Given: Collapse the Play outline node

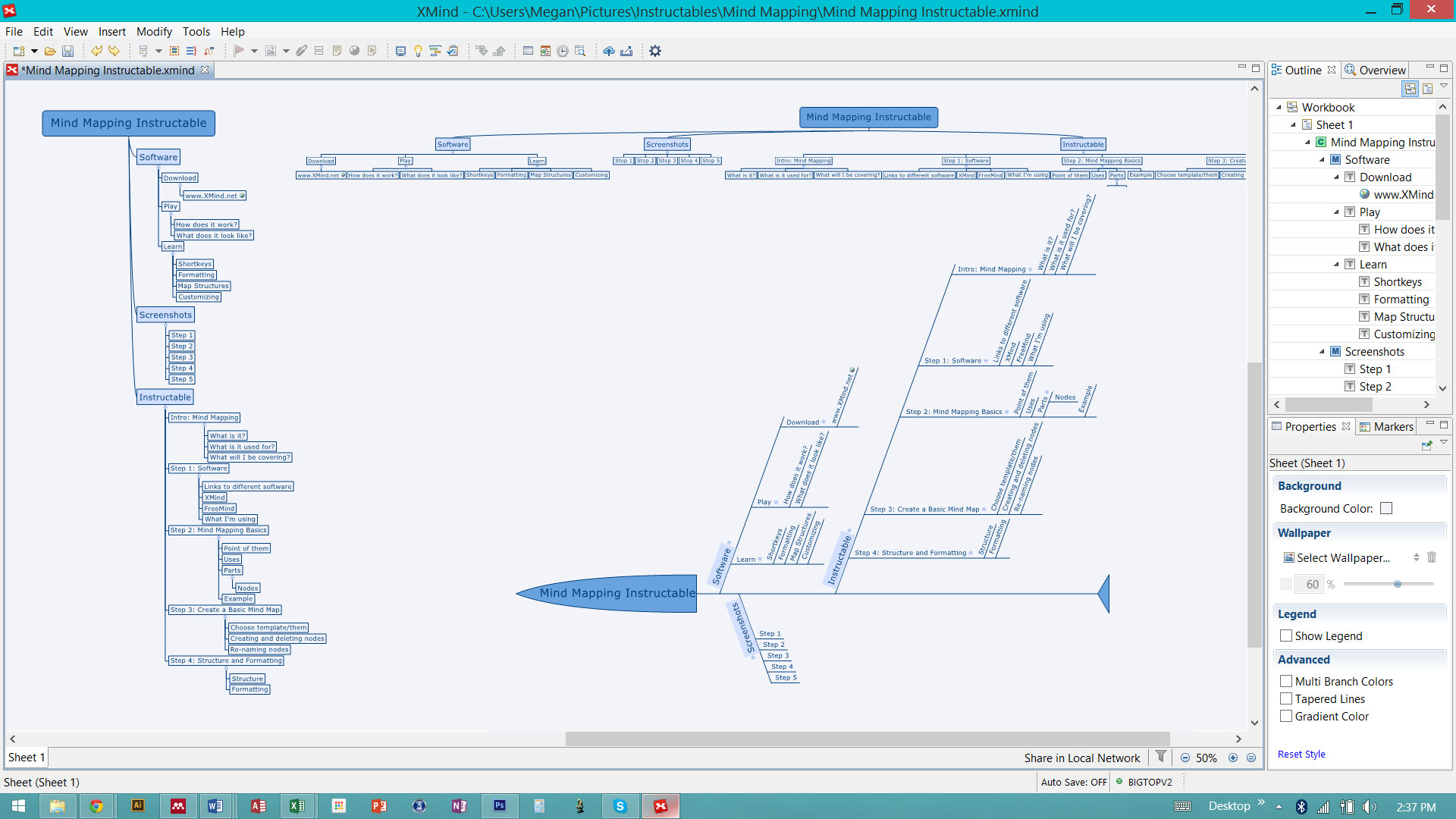Looking at the screenshot, I should pos(1336,212).
